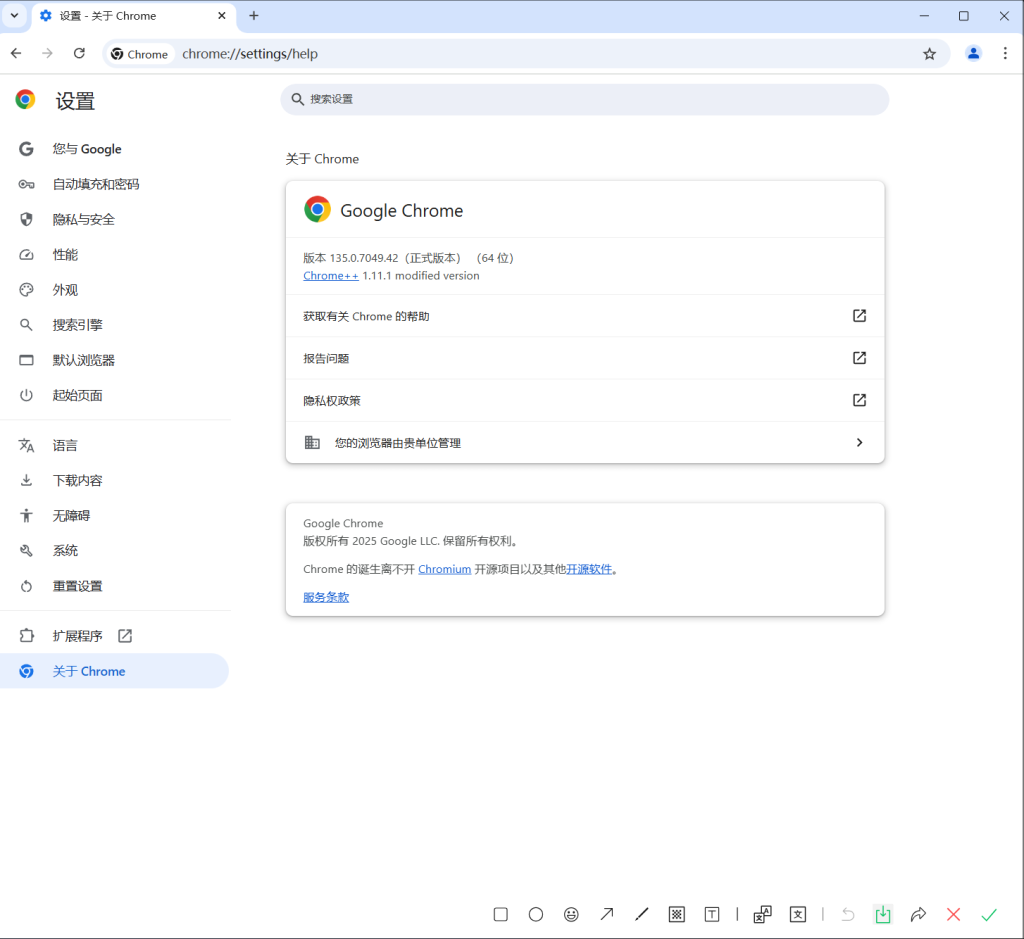Select the arrow annotation tool
The image size is (1024, 939).
(607, 914)
